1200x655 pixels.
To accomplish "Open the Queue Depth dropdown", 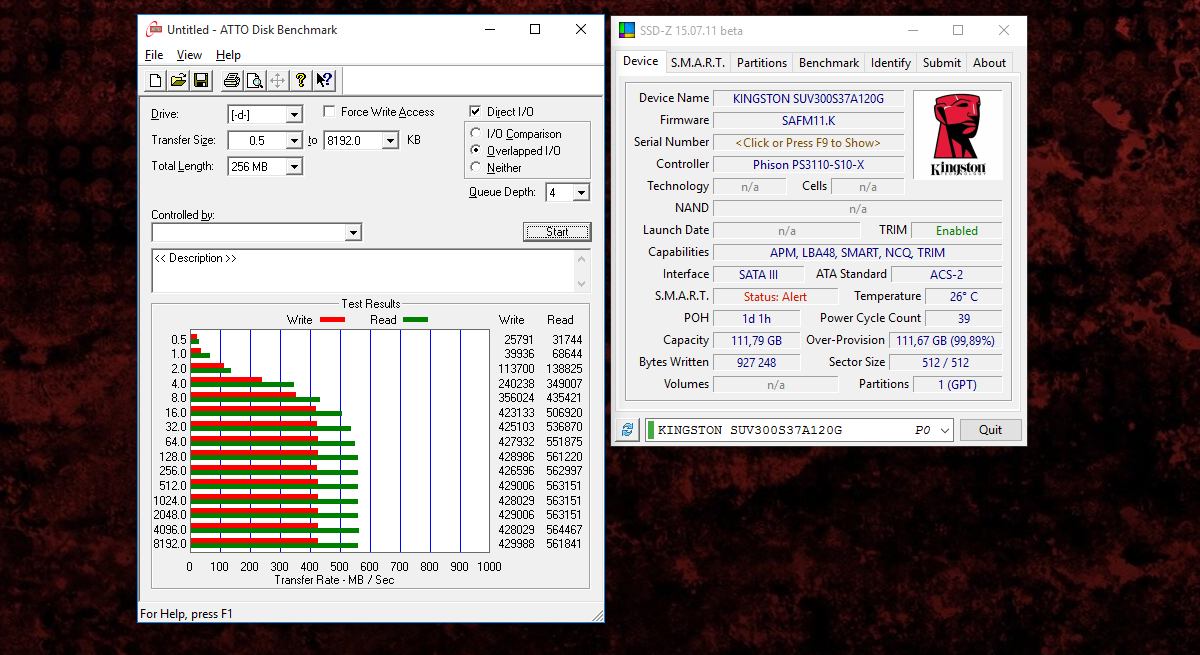I will [581, 193].
